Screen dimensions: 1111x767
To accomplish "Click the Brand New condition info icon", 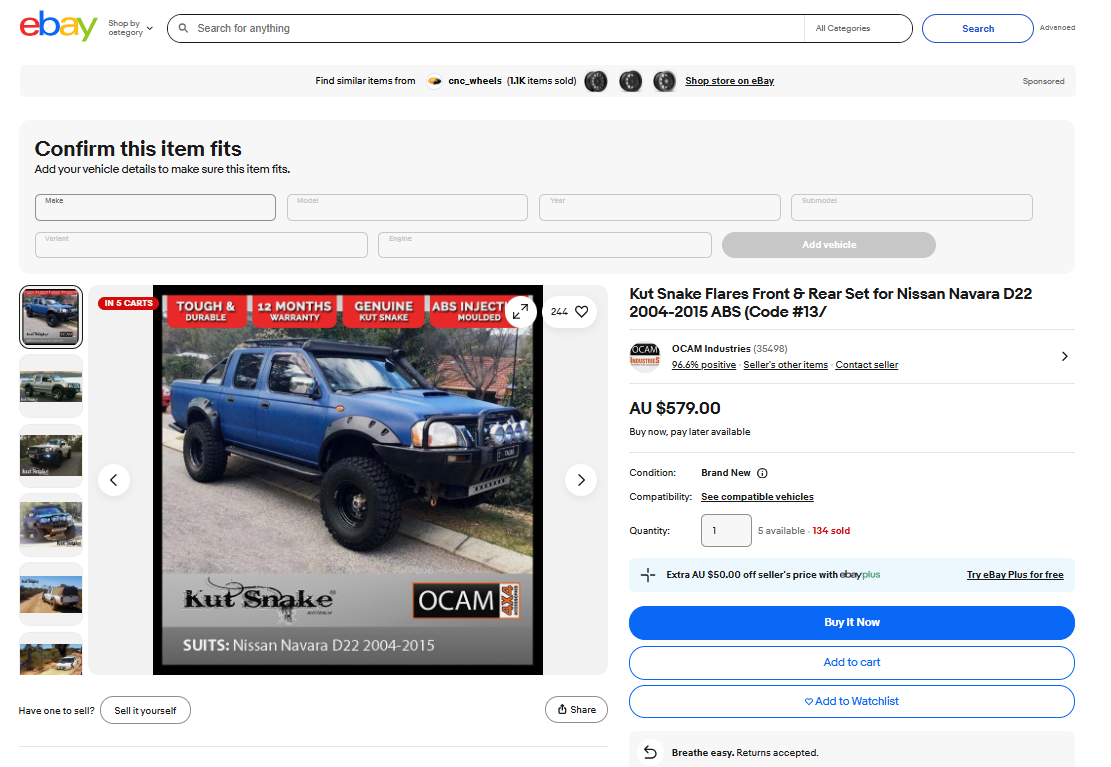I will coord(762,473).
